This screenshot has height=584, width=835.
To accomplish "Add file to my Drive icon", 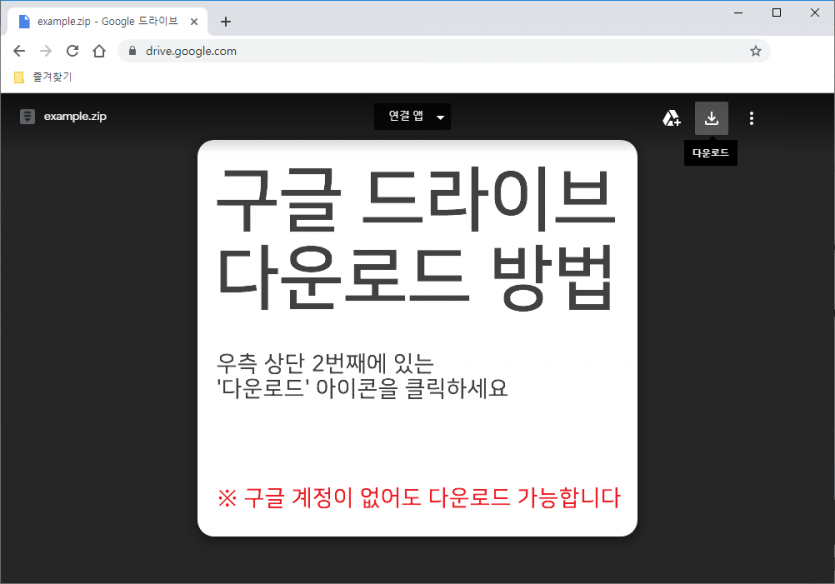I will pyautogui.click(x=671, y=118).
